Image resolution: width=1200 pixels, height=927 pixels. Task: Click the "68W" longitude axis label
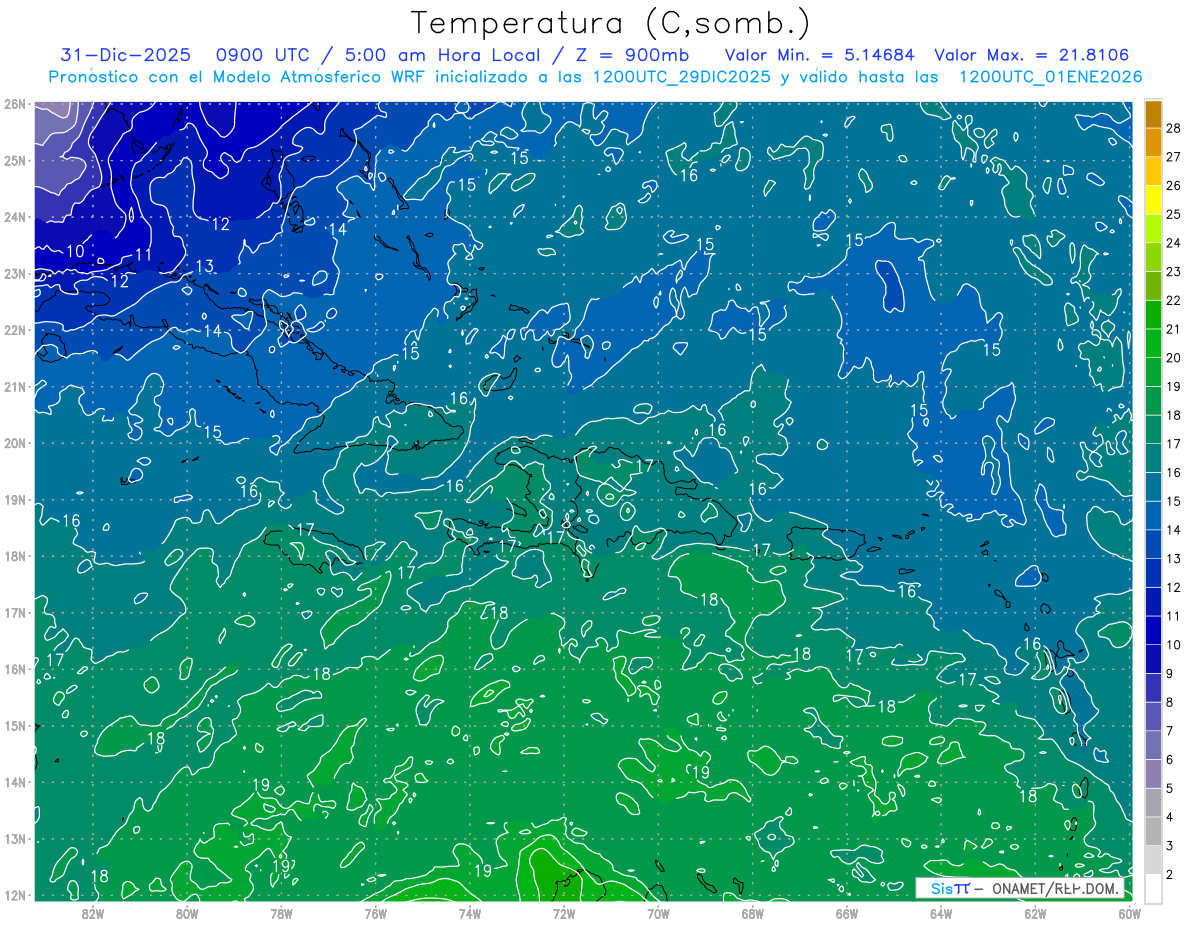[x=752, y=913]
